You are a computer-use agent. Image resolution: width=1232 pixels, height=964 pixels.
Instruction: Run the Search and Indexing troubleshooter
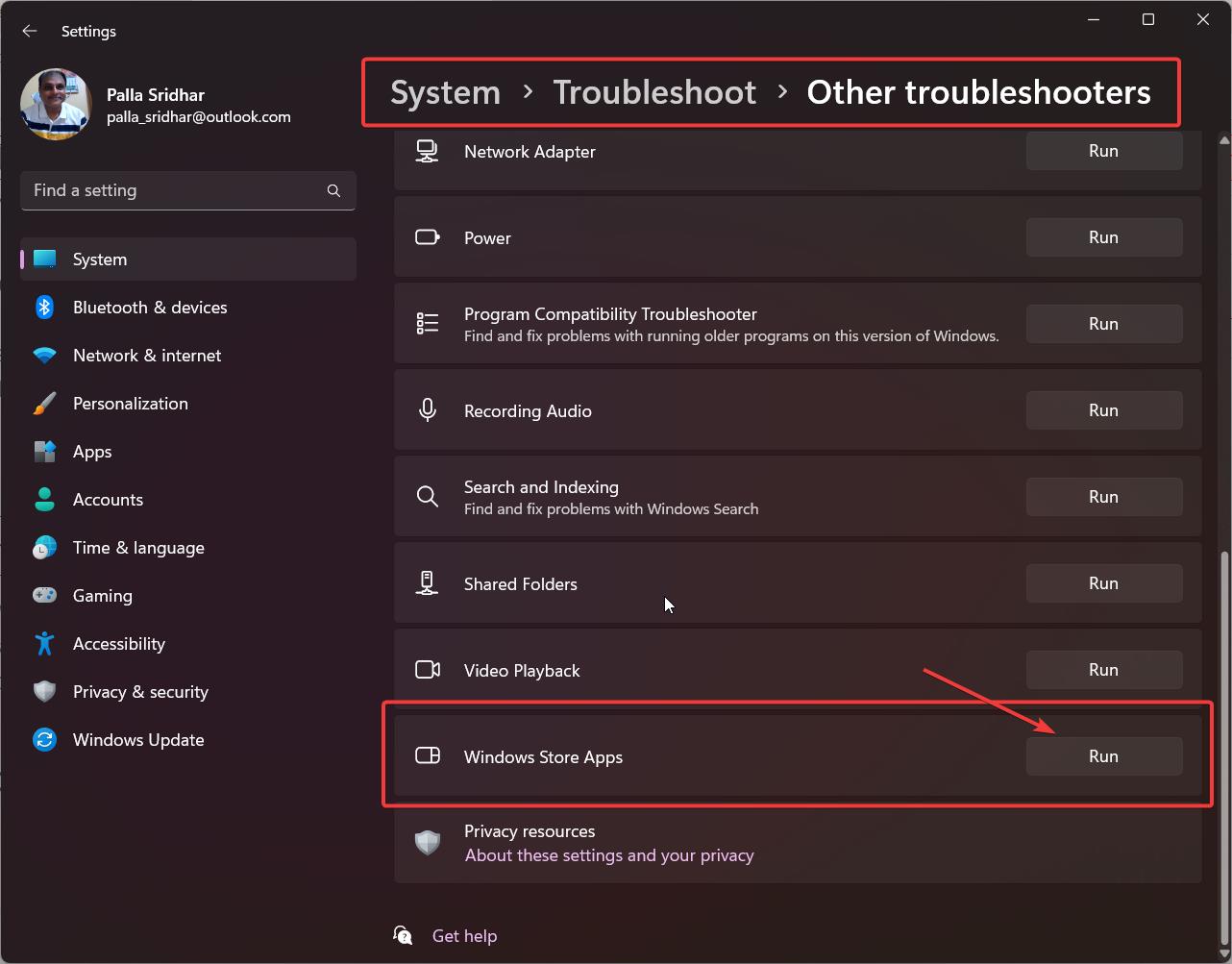click(1103, 497)
